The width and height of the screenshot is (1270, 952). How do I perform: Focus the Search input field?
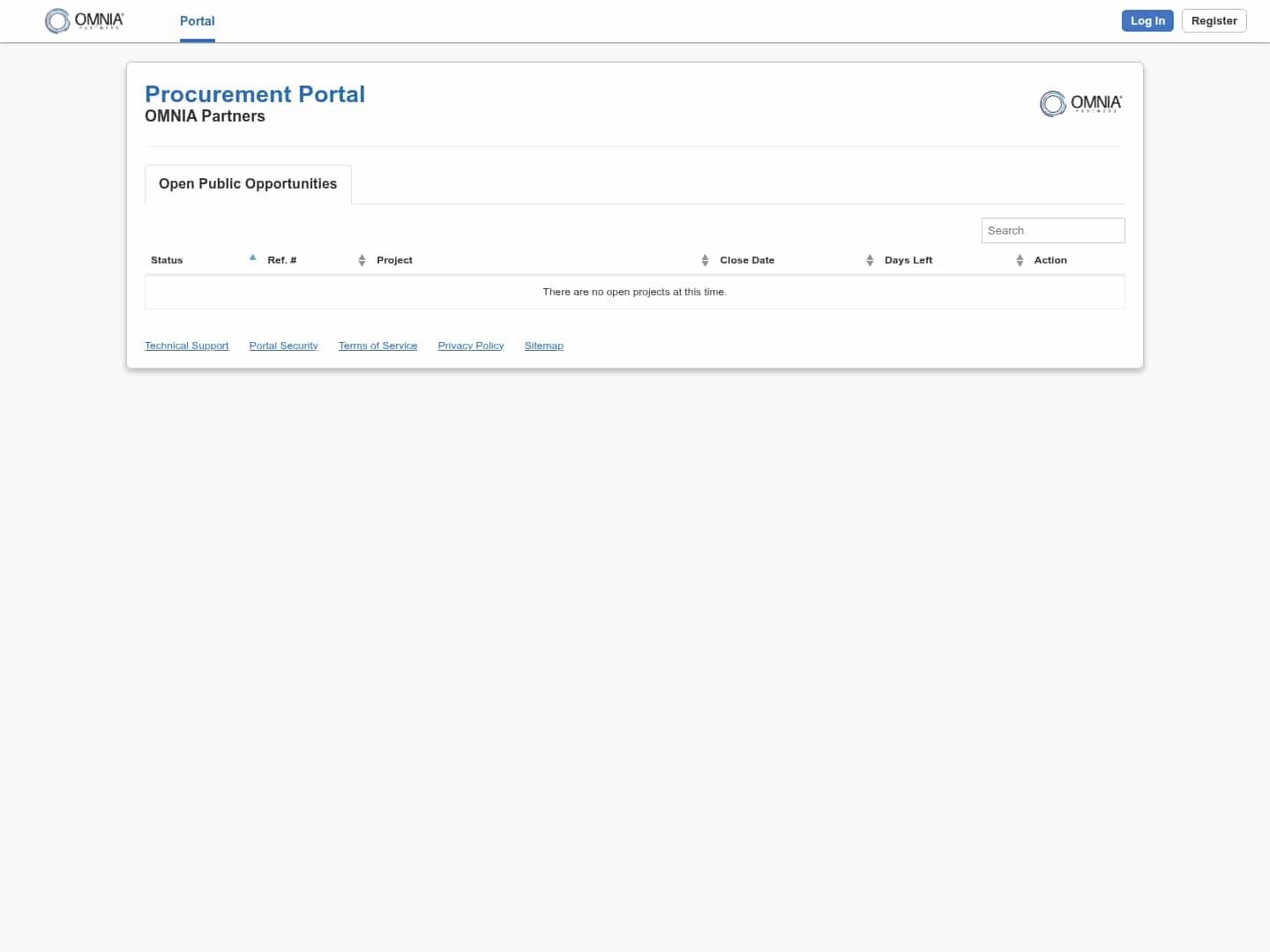point(1053,231)
